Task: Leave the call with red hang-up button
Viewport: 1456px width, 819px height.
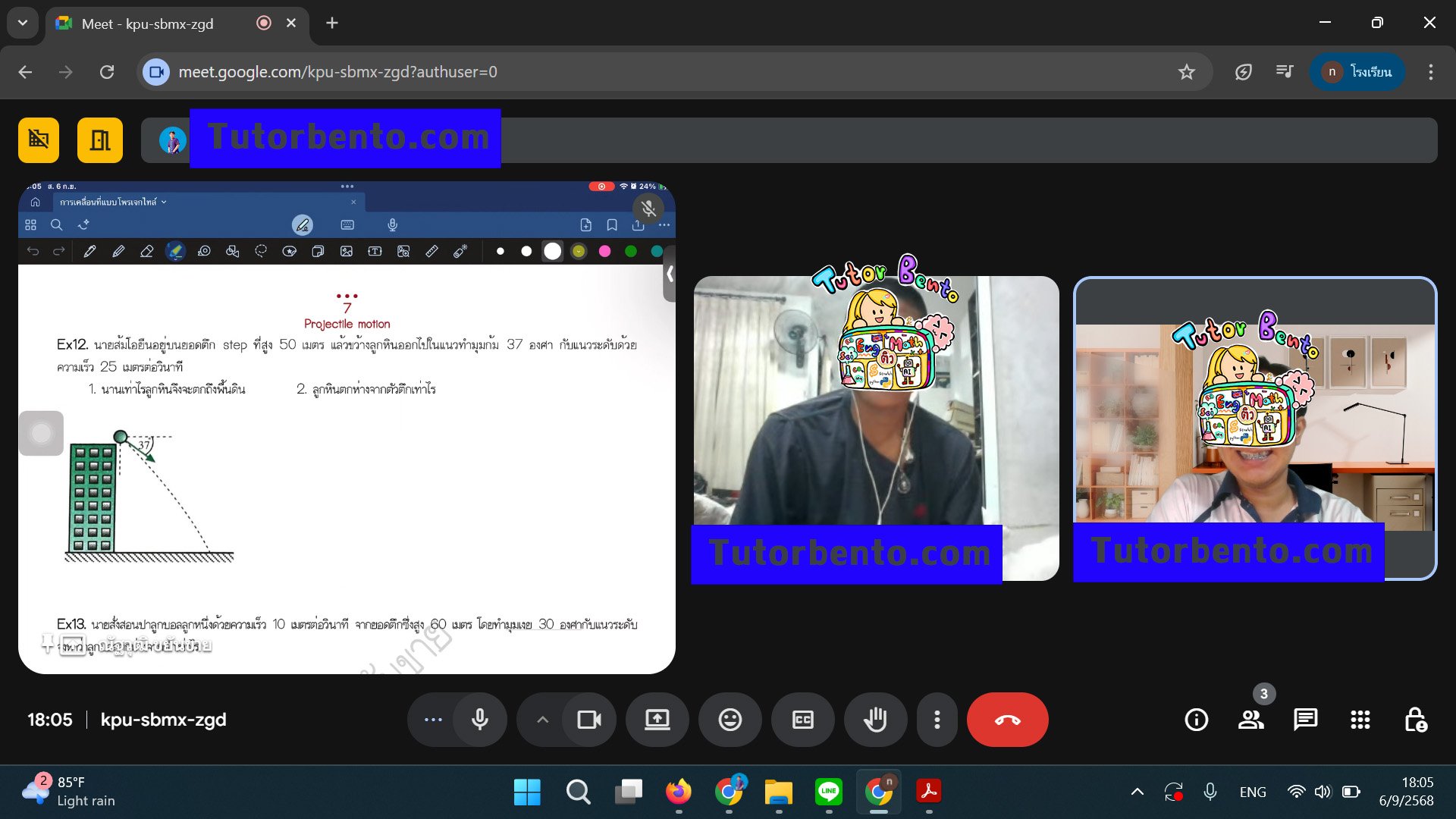Action: click(1007, 720)
